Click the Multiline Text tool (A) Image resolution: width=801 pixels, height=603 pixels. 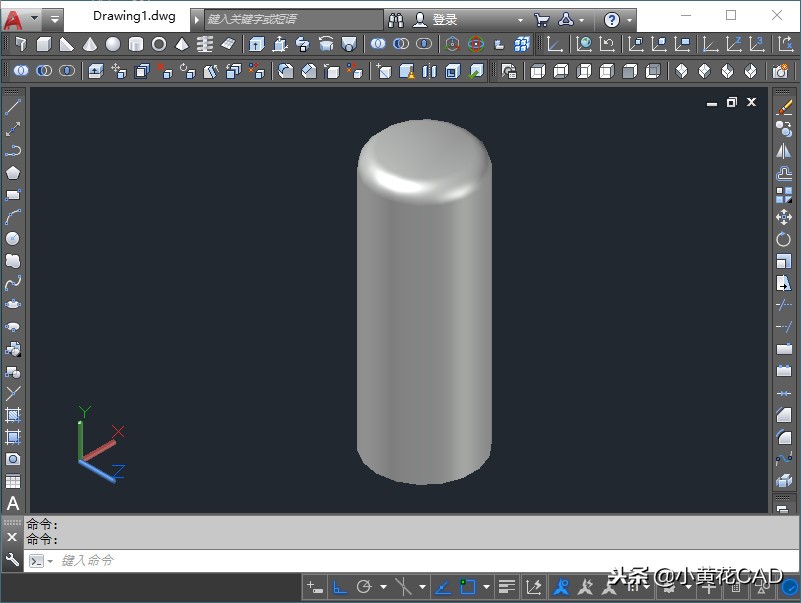pos(13,503)
